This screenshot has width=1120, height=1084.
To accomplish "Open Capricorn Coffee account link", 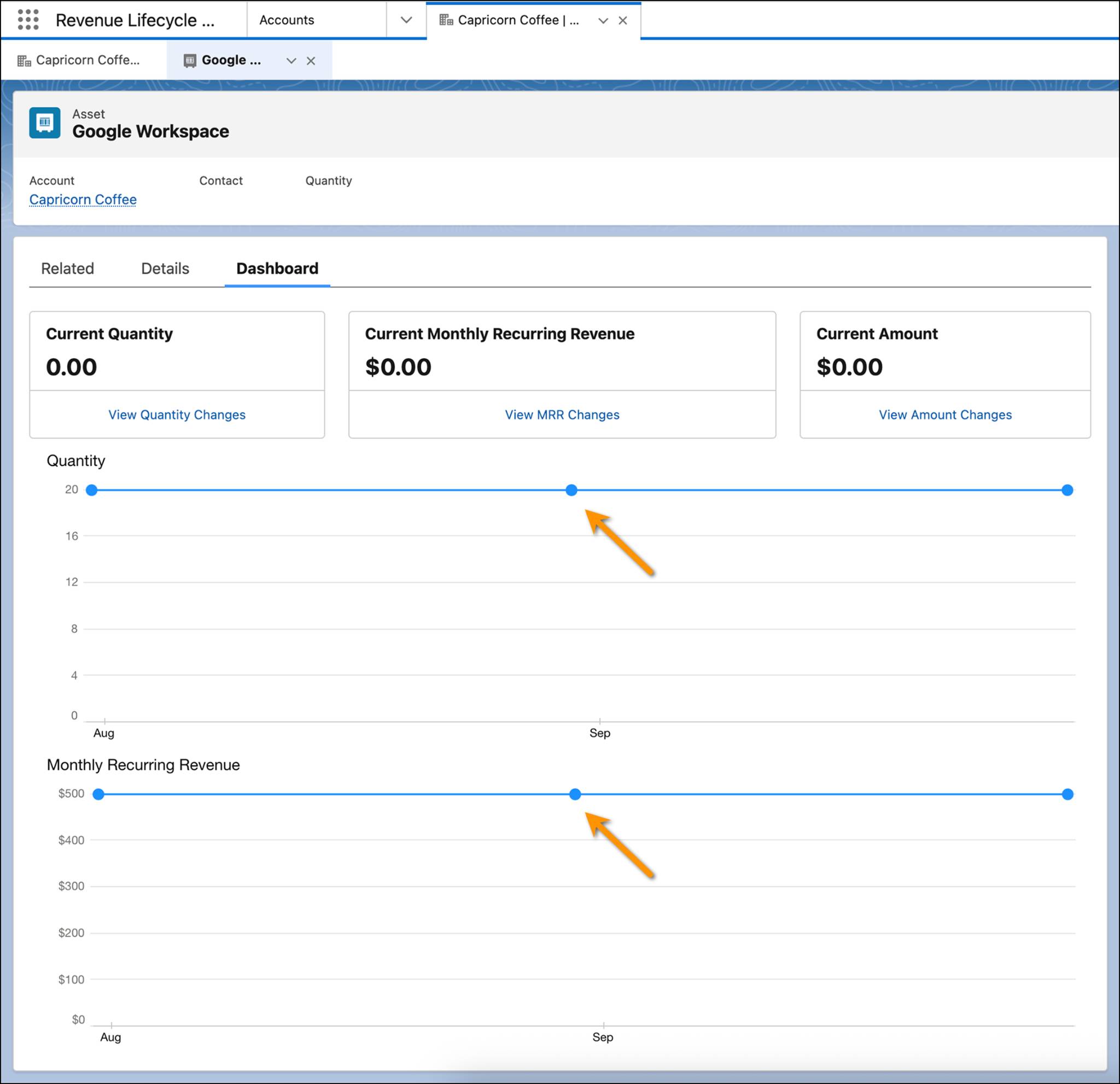I will click(x=83, y=200).
